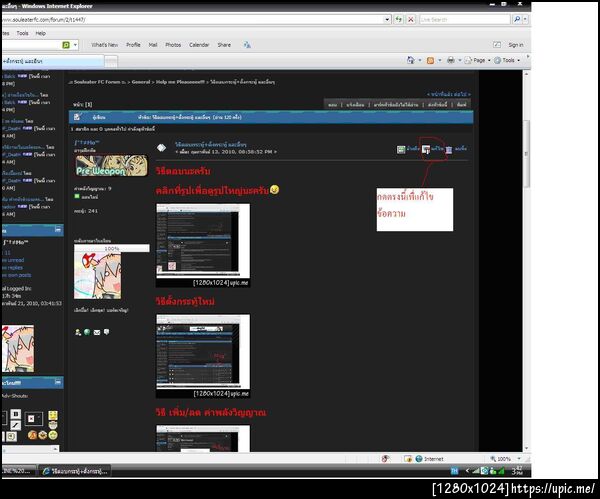Screen dimensions: 600x499
Task: Click the previous/next topic link
Action: coord(448,94)
